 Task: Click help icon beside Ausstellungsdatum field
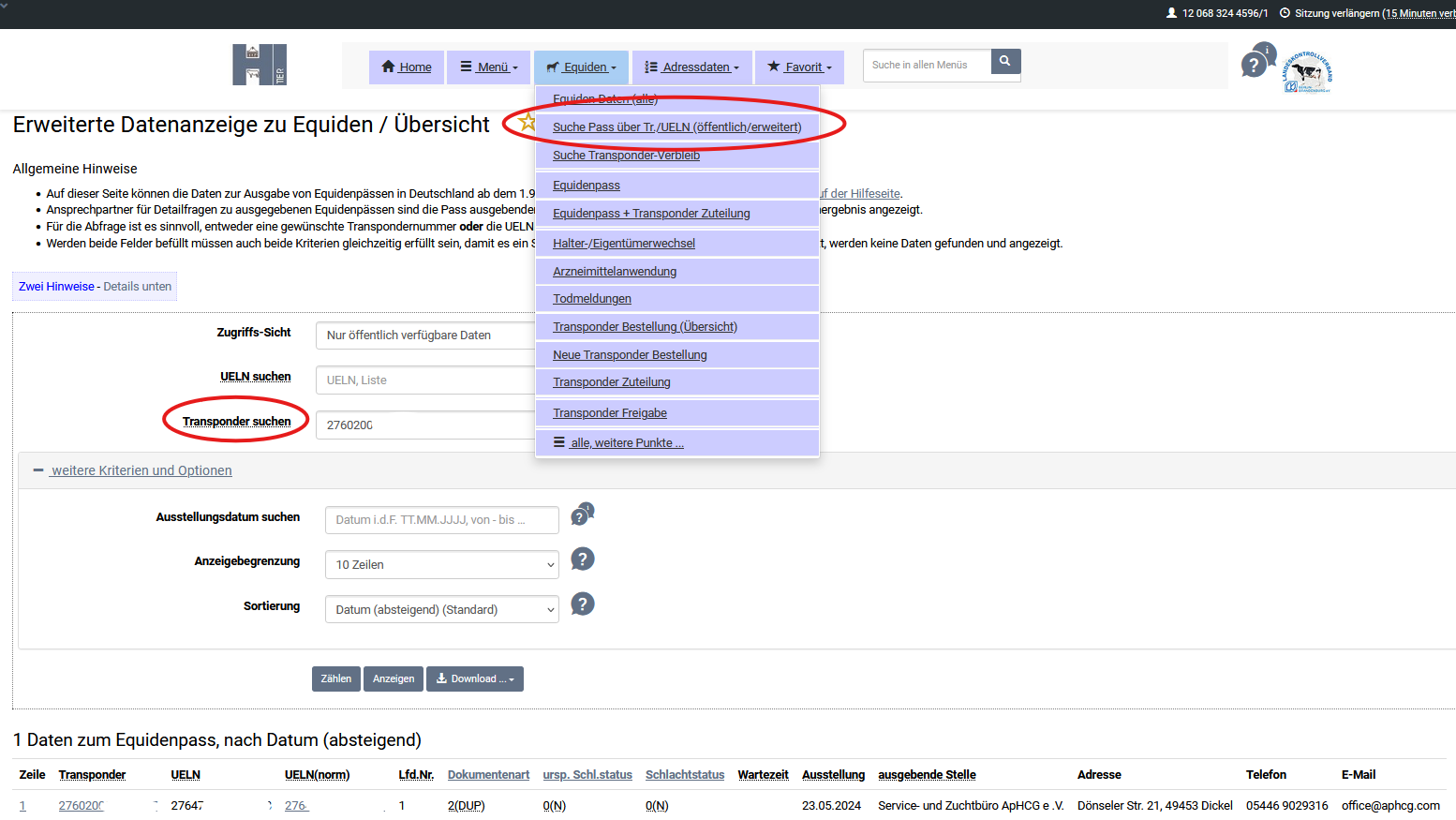coord(582,515)
